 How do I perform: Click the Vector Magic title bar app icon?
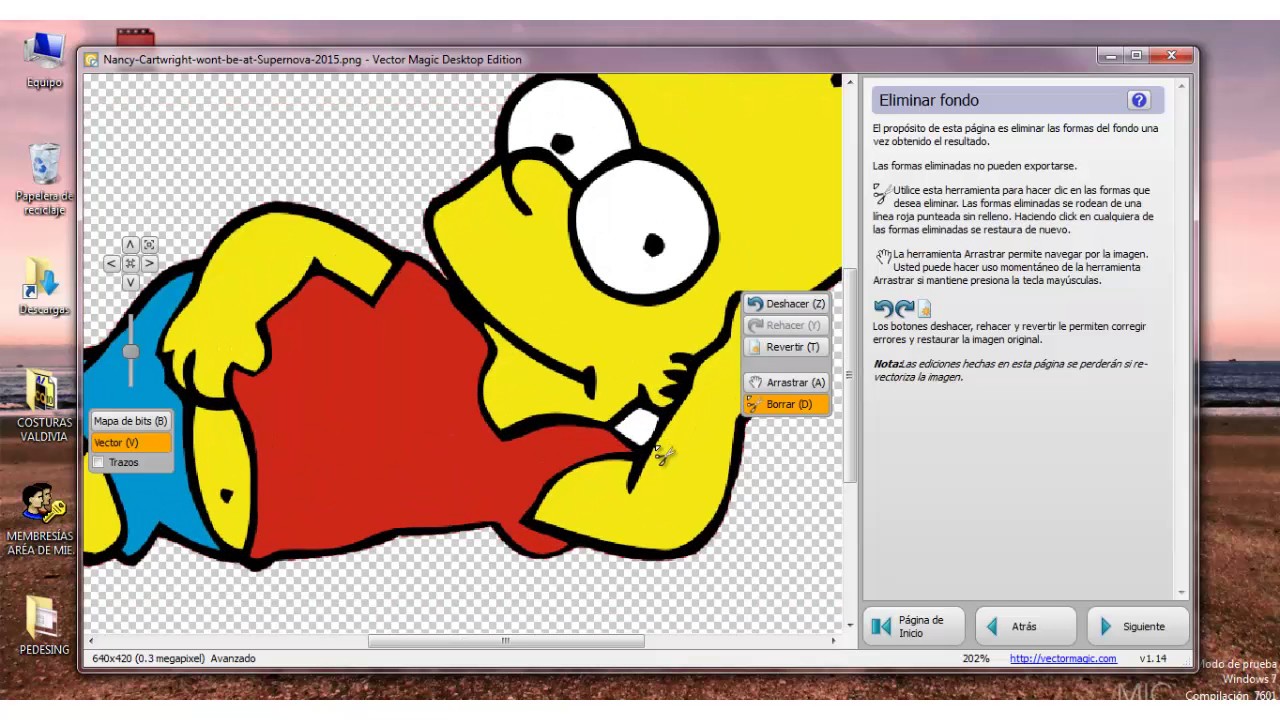[91, 60]
